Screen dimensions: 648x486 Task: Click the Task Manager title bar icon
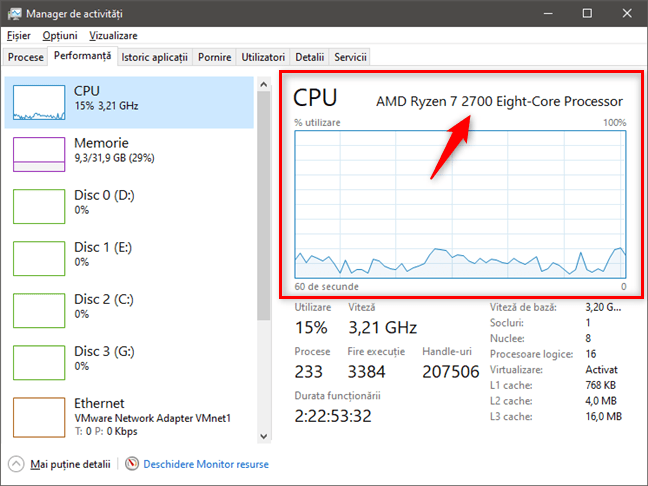pos(14,14)
